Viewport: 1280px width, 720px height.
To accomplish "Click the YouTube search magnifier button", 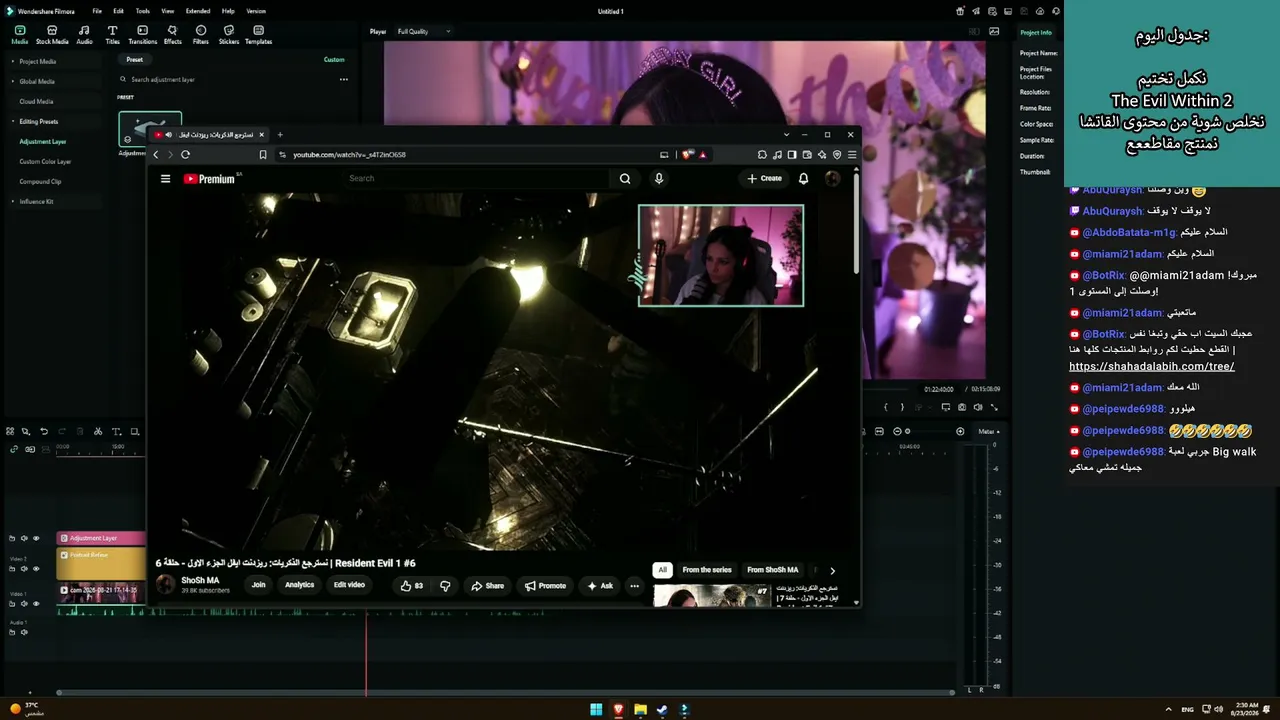I will (x=625, y=178).
